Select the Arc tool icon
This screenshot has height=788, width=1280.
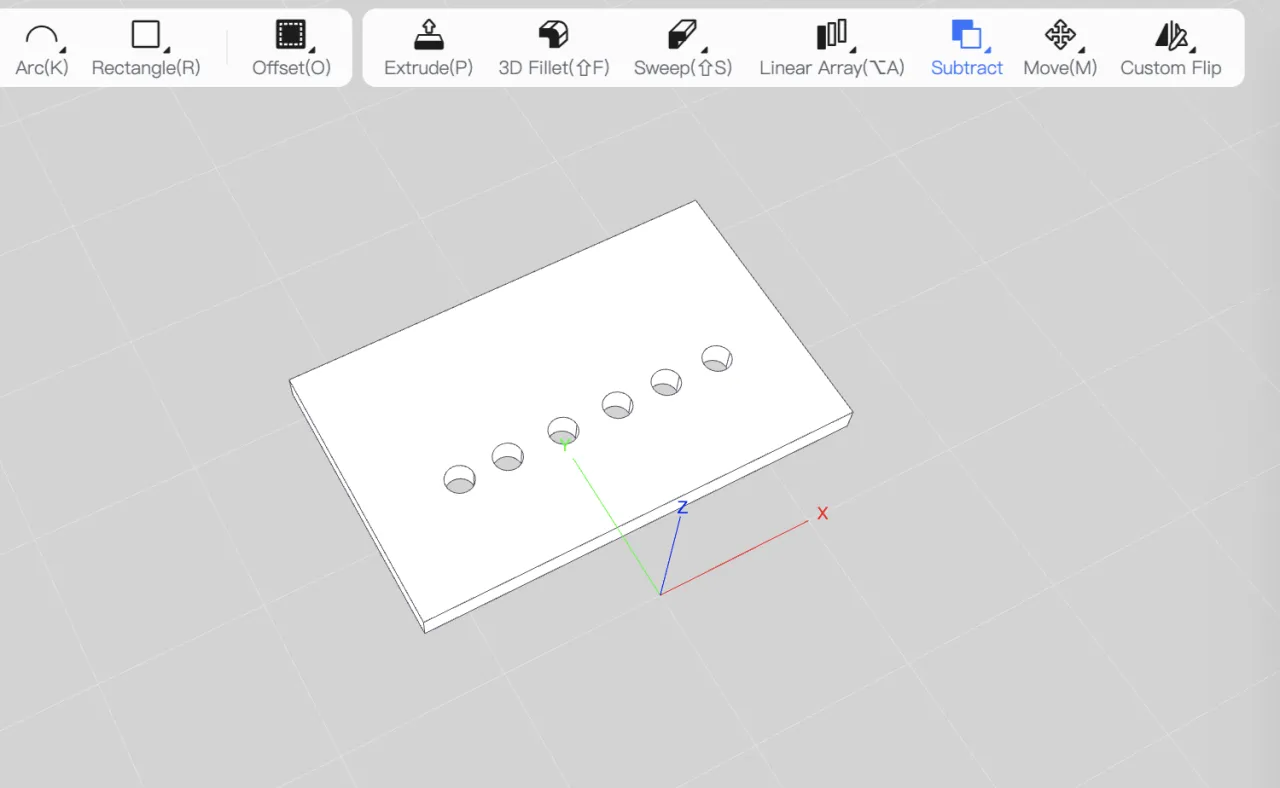click(x=40, y=36)
